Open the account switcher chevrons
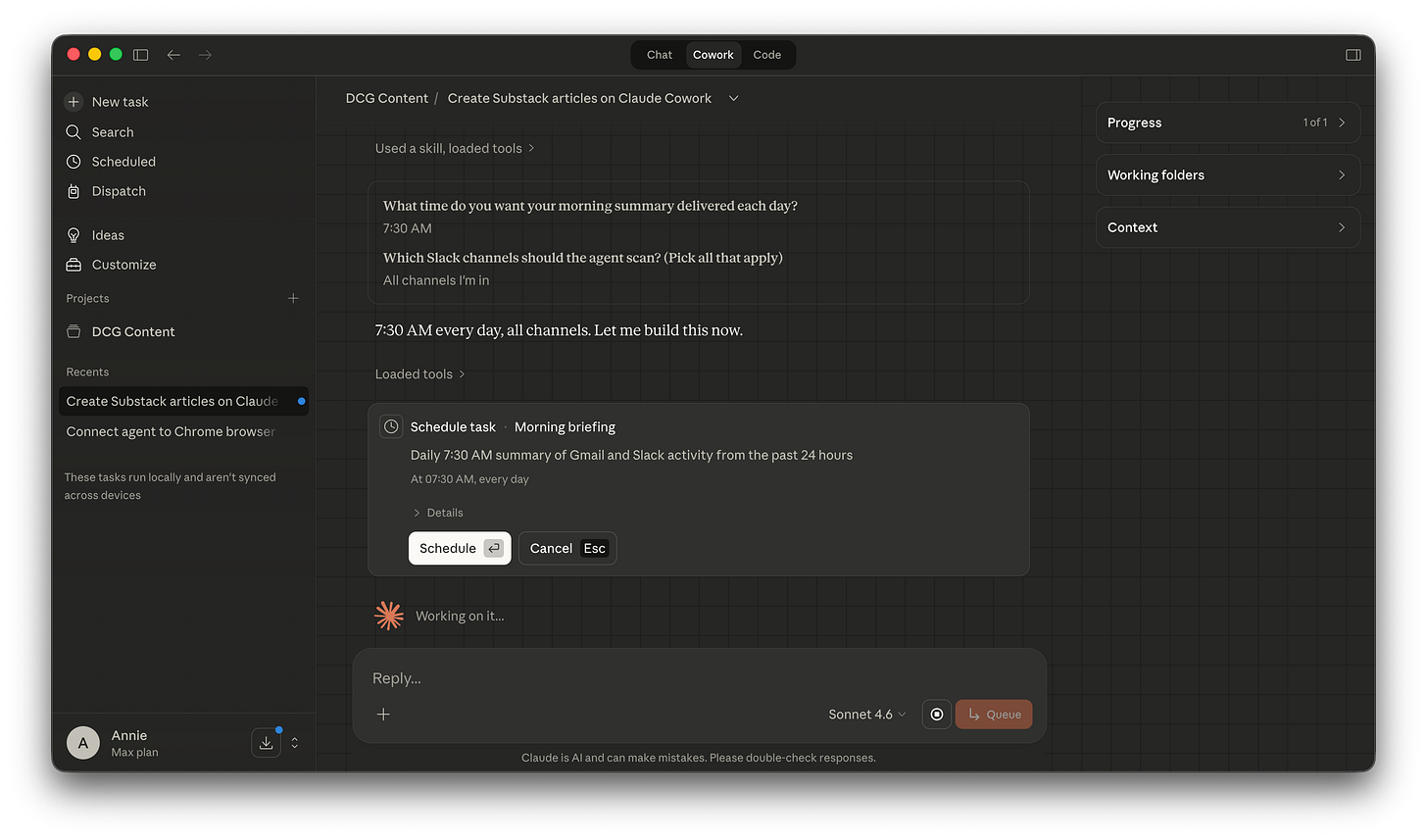The height and width of the screenshot is (840, 1427). (295, 743)
